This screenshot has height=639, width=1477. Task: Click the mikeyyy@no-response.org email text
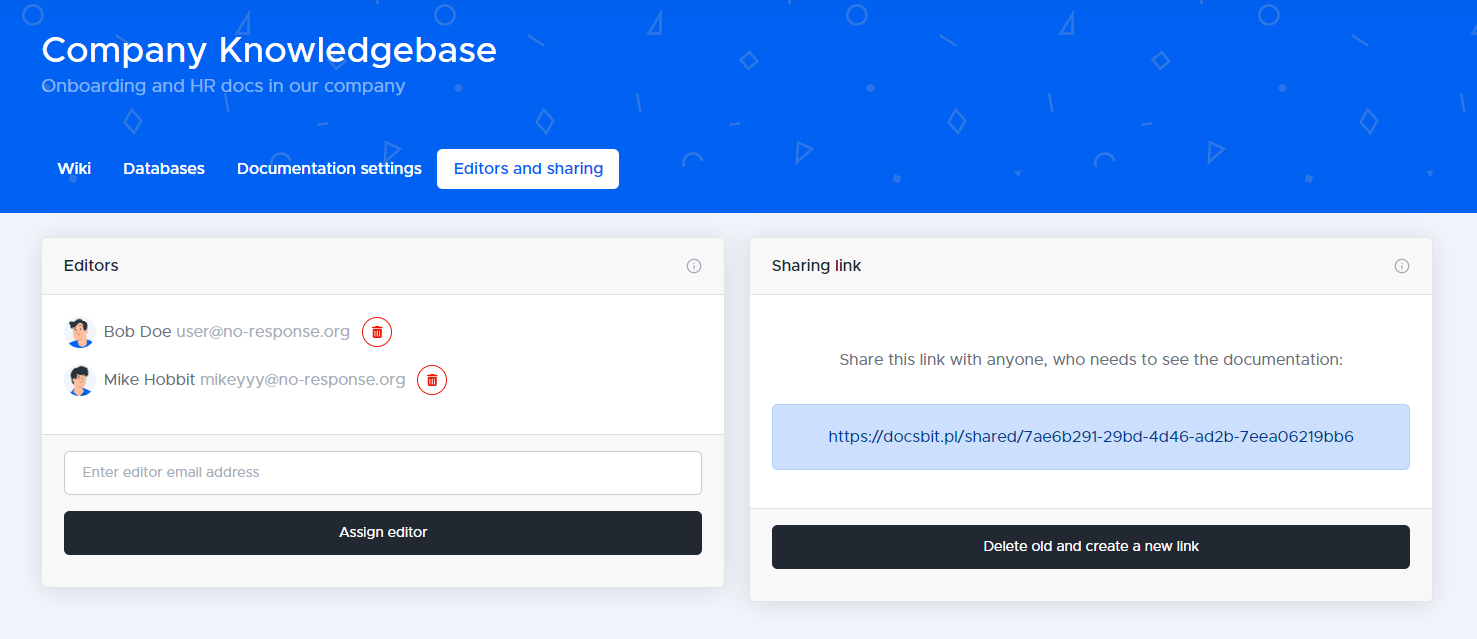coord(303,380)
